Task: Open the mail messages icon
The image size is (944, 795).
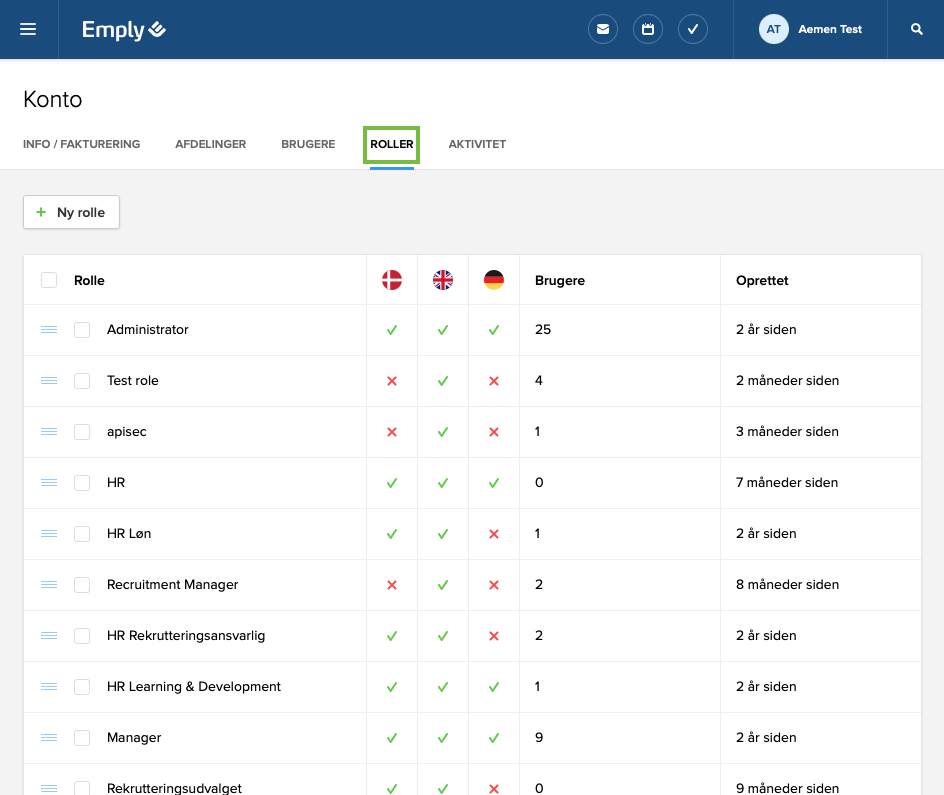Action: click(x=602, y=29)
